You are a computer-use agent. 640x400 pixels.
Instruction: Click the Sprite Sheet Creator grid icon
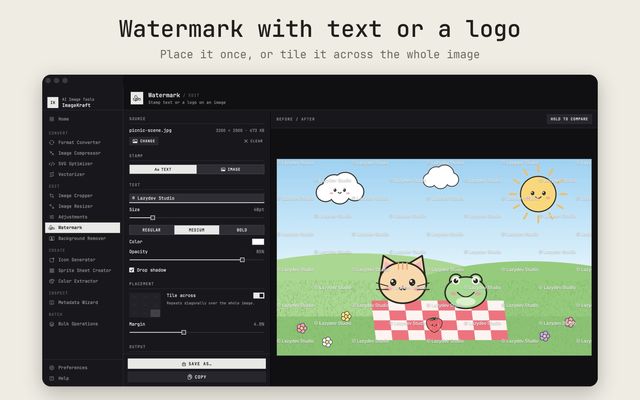click(x=52, y=270)
